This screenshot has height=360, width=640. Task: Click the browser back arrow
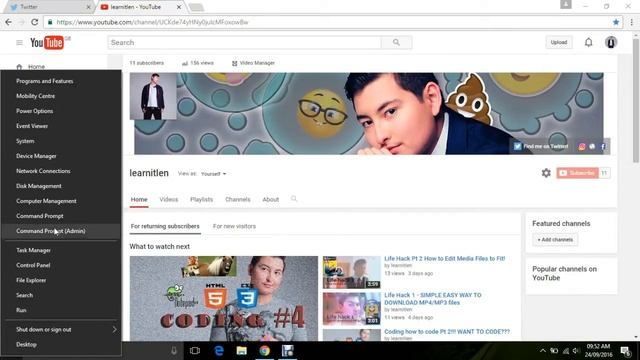pyautogui.click(x=9, y=22)
